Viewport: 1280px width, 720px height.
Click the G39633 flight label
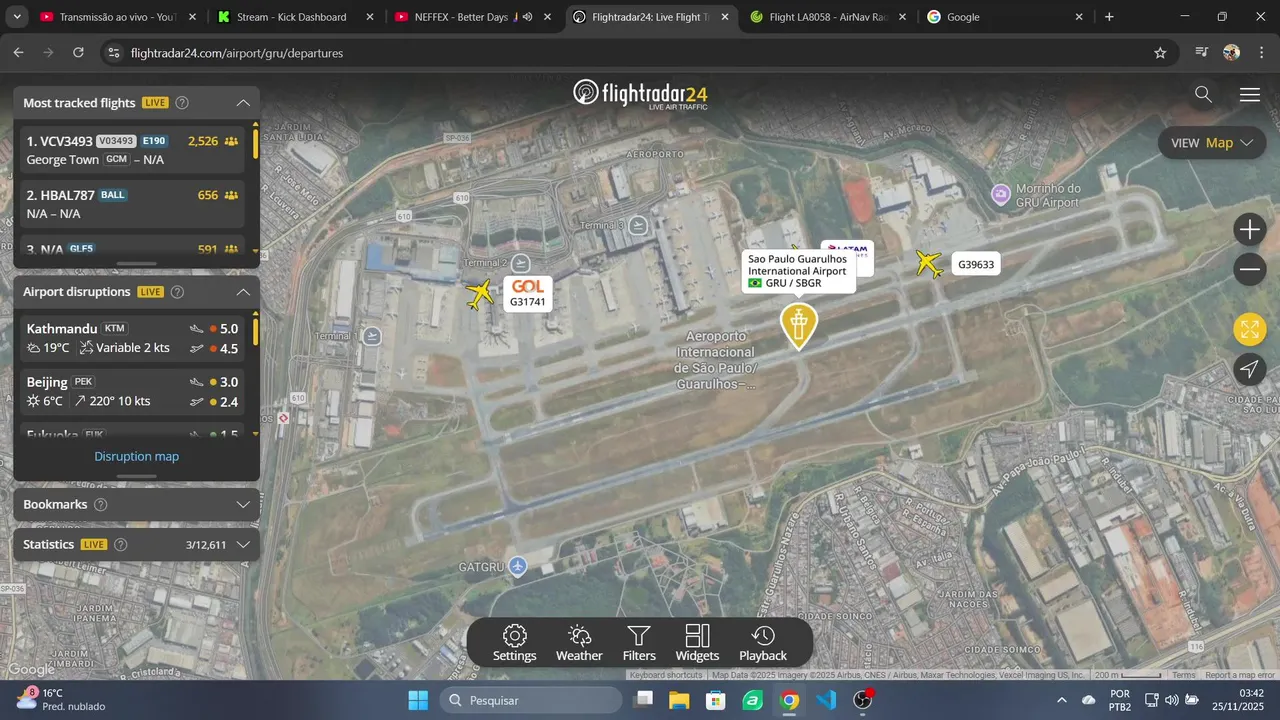[x=976, y=265]
